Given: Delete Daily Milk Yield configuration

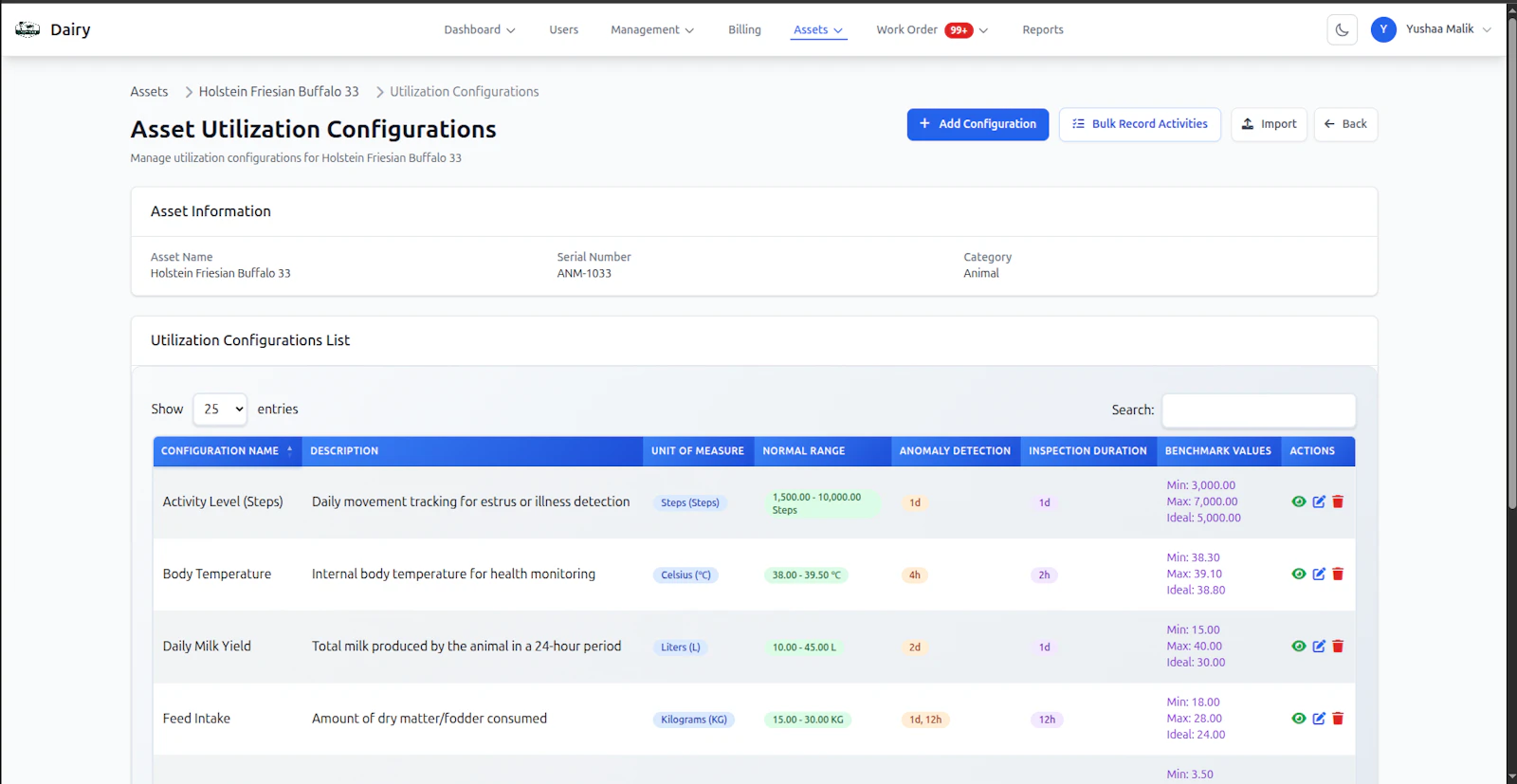Looking at the screenshot, I should coord(1338,646).
